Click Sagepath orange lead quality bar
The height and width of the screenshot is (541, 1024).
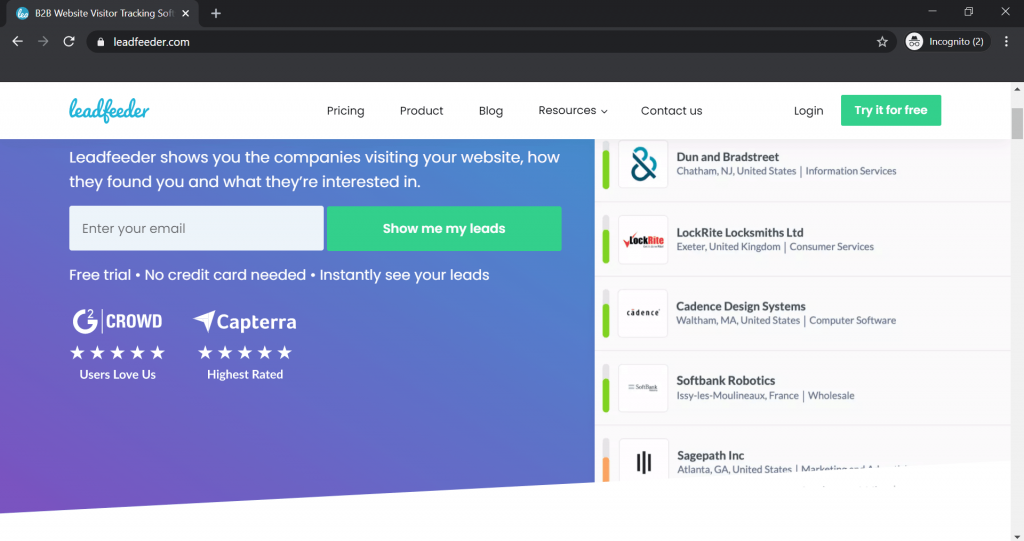point(606,461)
